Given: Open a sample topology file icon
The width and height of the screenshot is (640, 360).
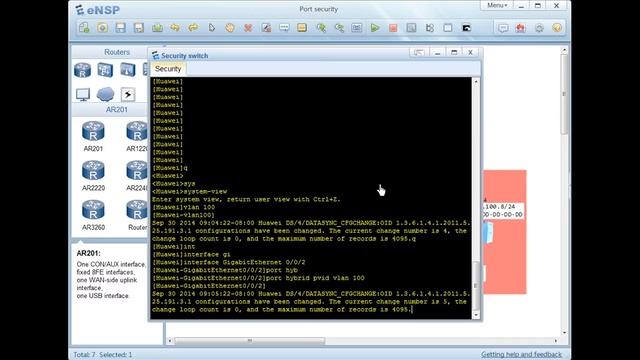Looking at the screenshot, I should point(102,28).
